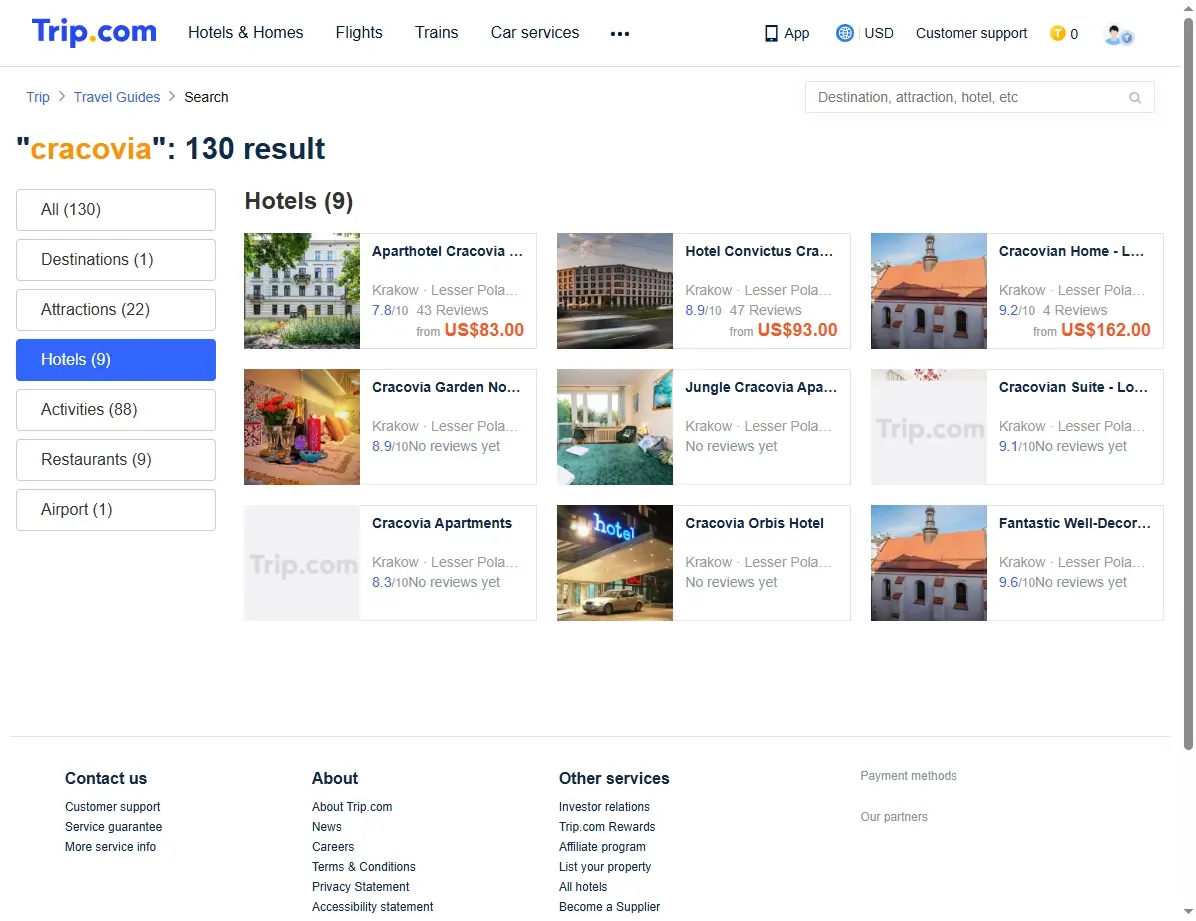Screen dimensions: 1196x921
Task: Open Hotel Convictus Cra... title
Action: click(759, 251)
